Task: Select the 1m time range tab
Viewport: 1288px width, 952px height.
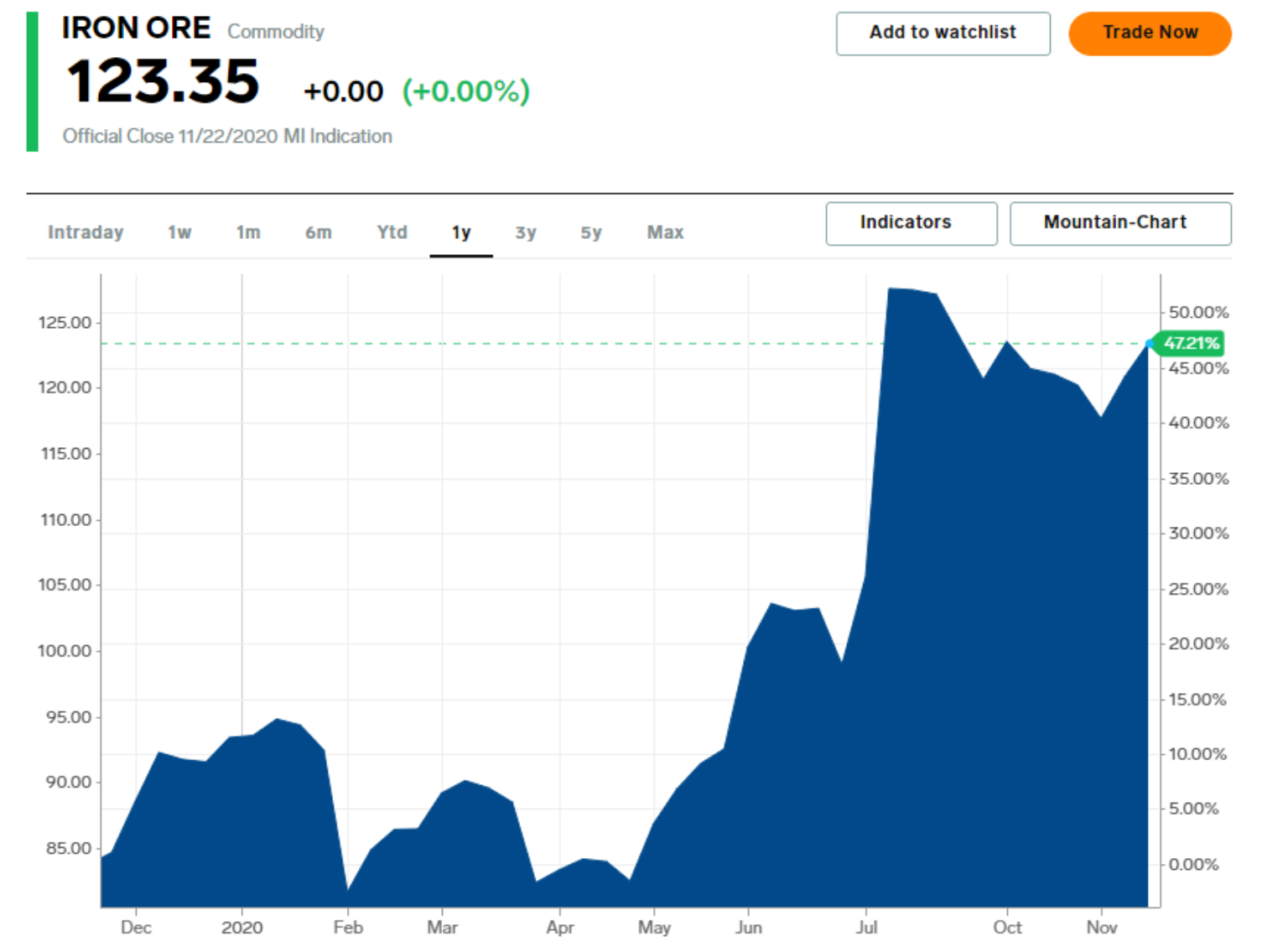Action: pos(248,232)
